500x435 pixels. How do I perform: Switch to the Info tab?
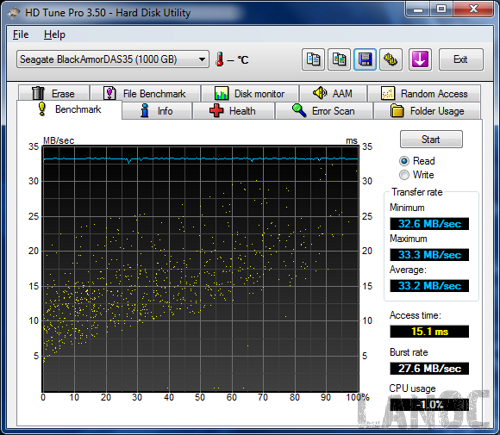[157, 111]
